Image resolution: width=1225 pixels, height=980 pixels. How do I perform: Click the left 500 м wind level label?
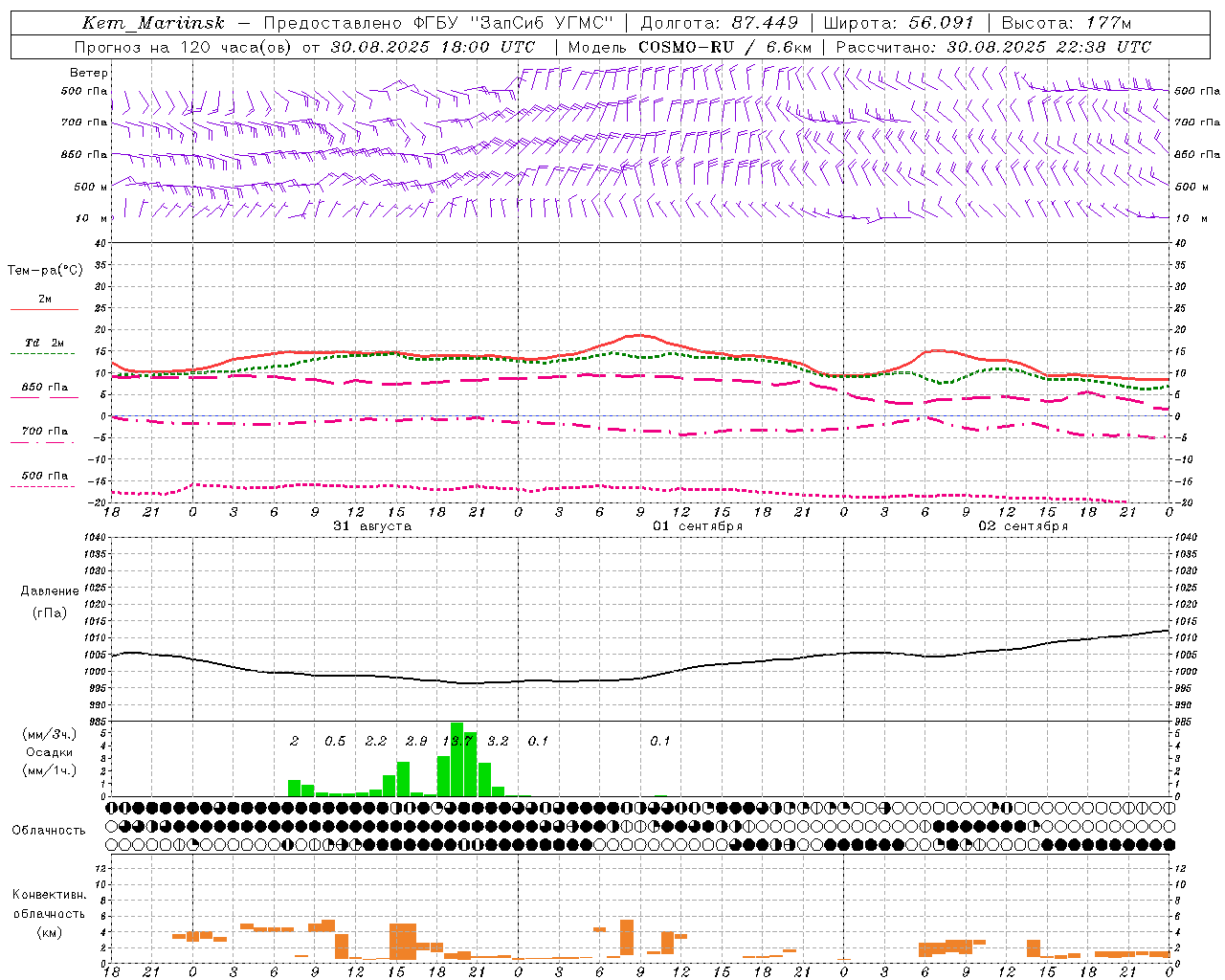click(91, 187)
